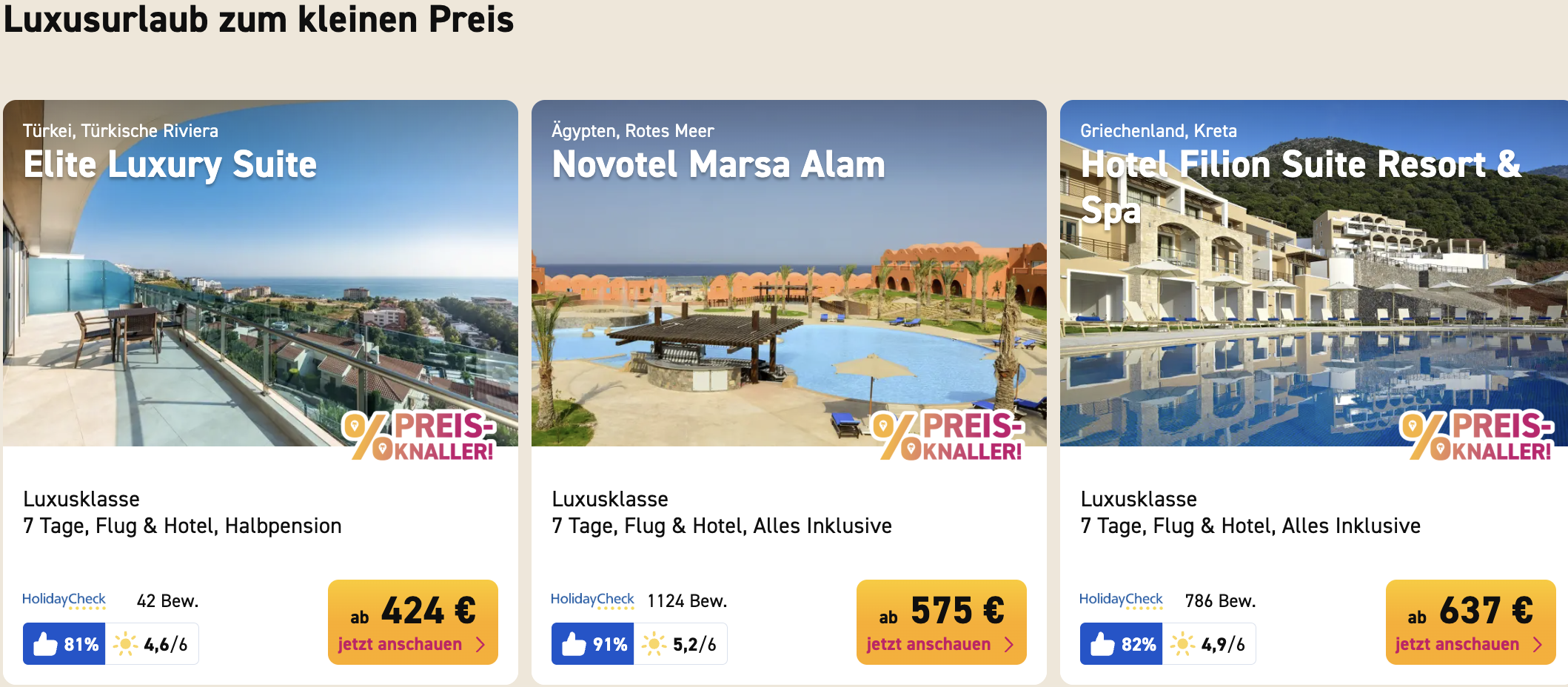The height and width of the screenshot is (687, 1568).
Task: Click the sun icon next to 4,6/6
Action: pyautogui.click(x=125, y=644)
